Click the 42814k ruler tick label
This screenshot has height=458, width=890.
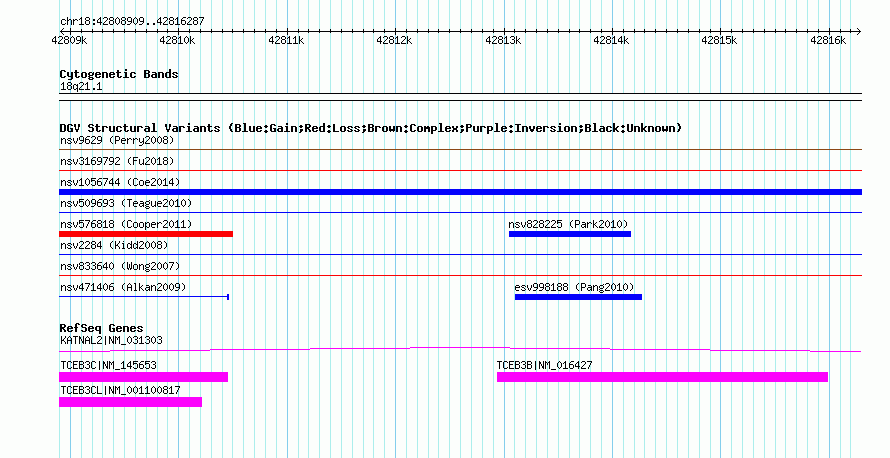611,40
